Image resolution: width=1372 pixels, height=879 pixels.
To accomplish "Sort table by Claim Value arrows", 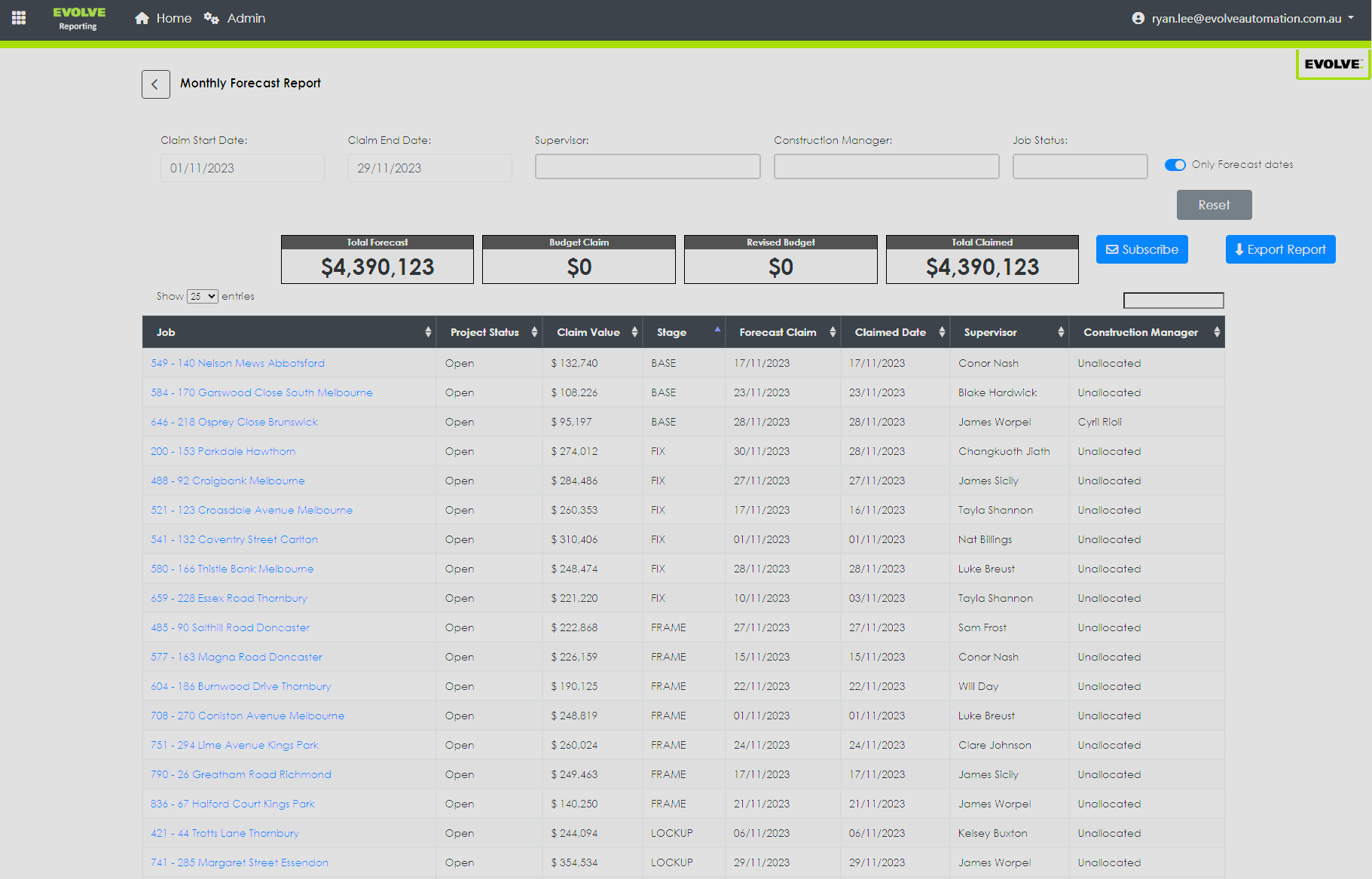I will tap(634, 332).
